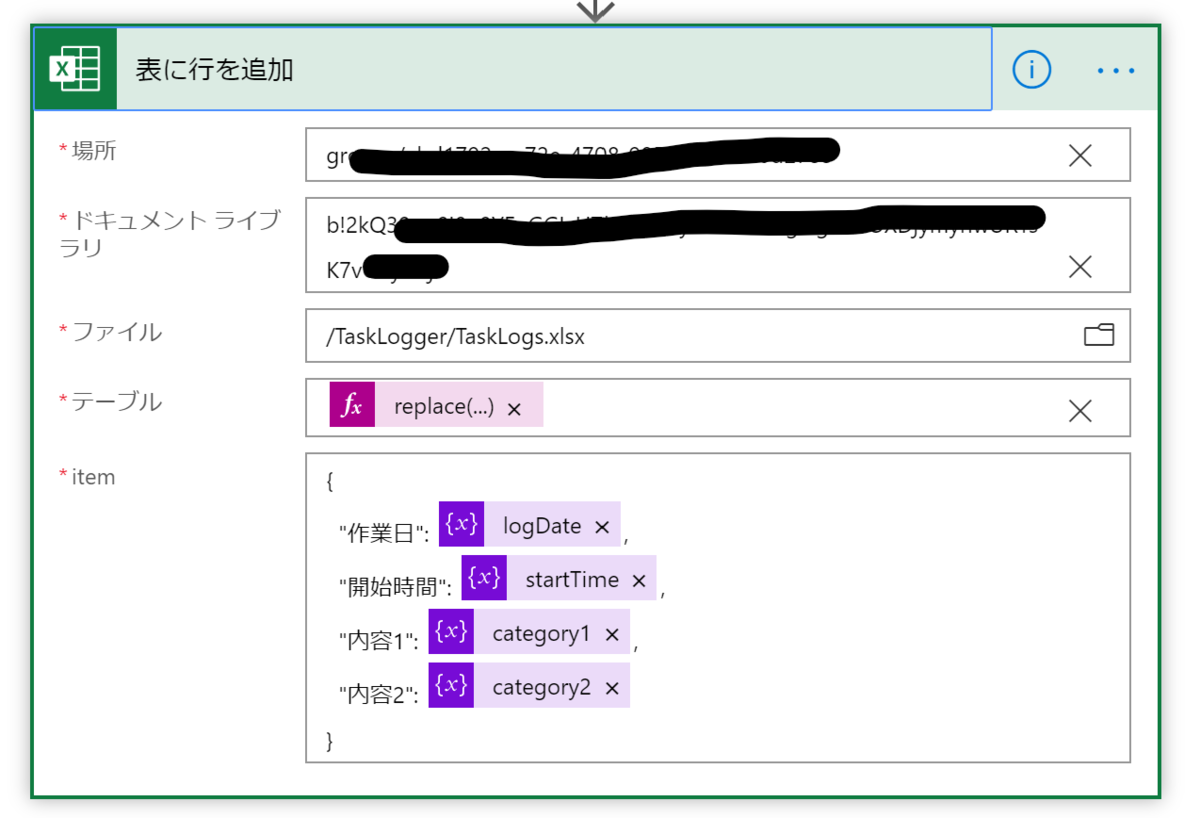This screenshot has width=1200, height=818.
Task: Click the Excel connector icon
Action: click(75, 69)
